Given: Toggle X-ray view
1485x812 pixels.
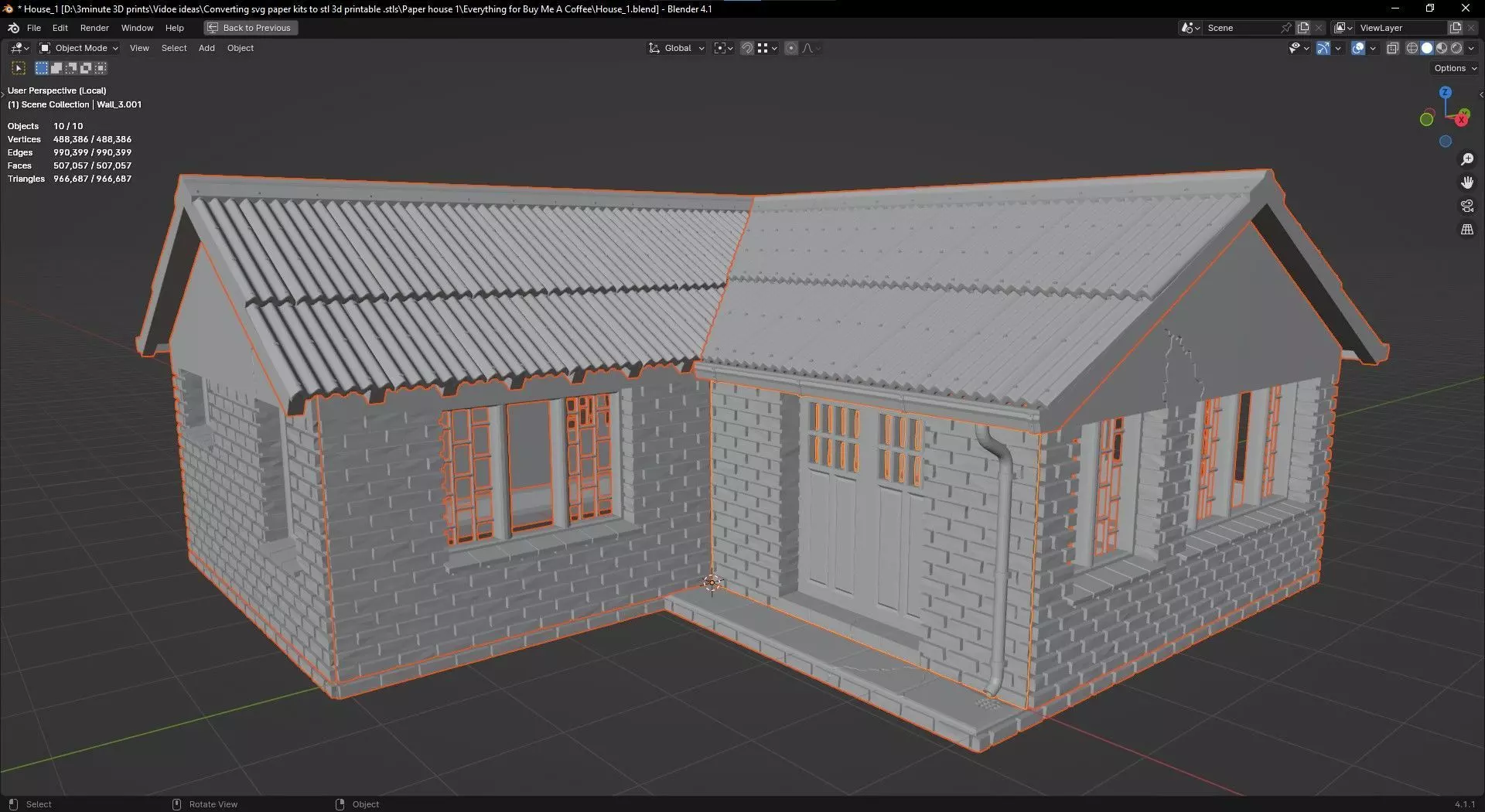Looking at the screenshot, I should 1392,48.
